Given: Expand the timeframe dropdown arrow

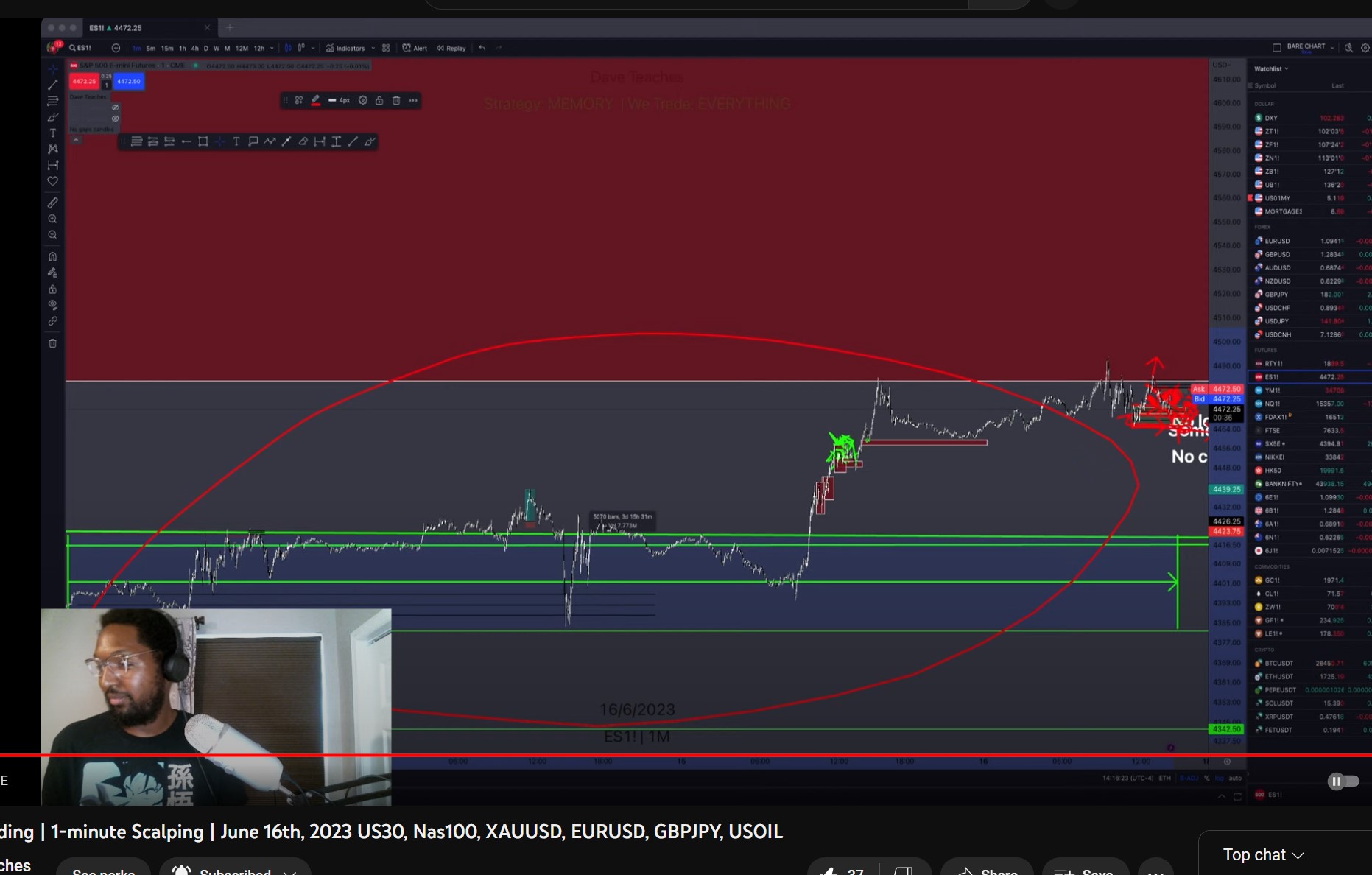Looking at the screenshot, I should click(272, 48).
